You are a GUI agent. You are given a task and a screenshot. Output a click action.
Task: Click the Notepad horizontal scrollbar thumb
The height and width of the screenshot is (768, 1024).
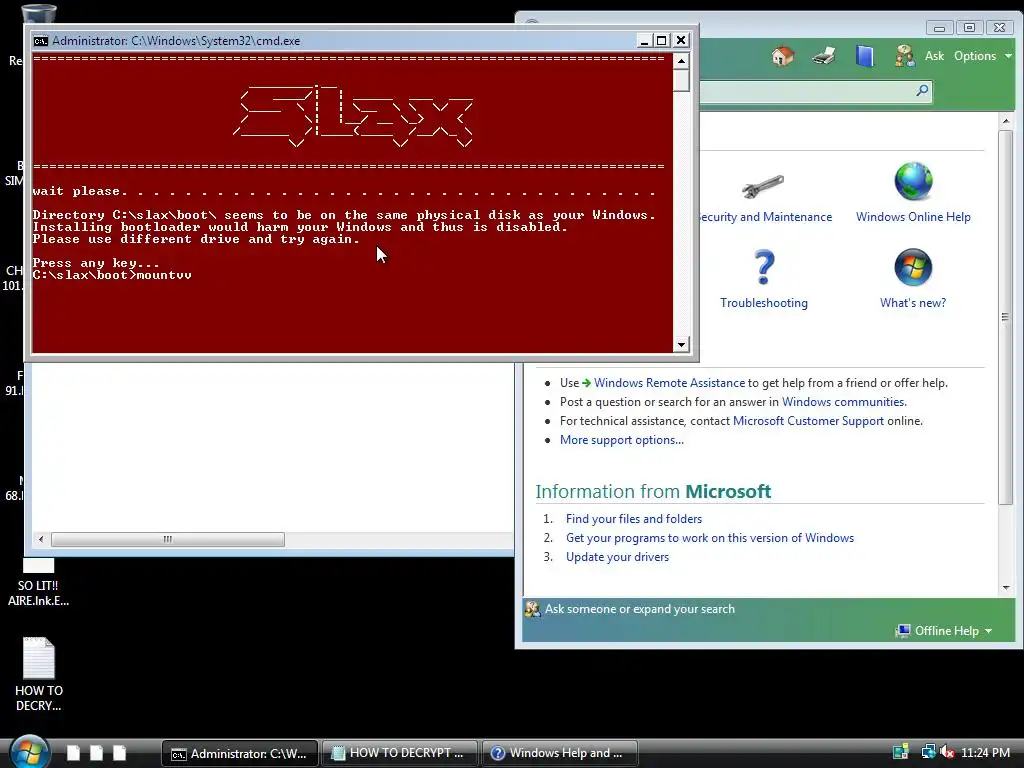[168, 539]
